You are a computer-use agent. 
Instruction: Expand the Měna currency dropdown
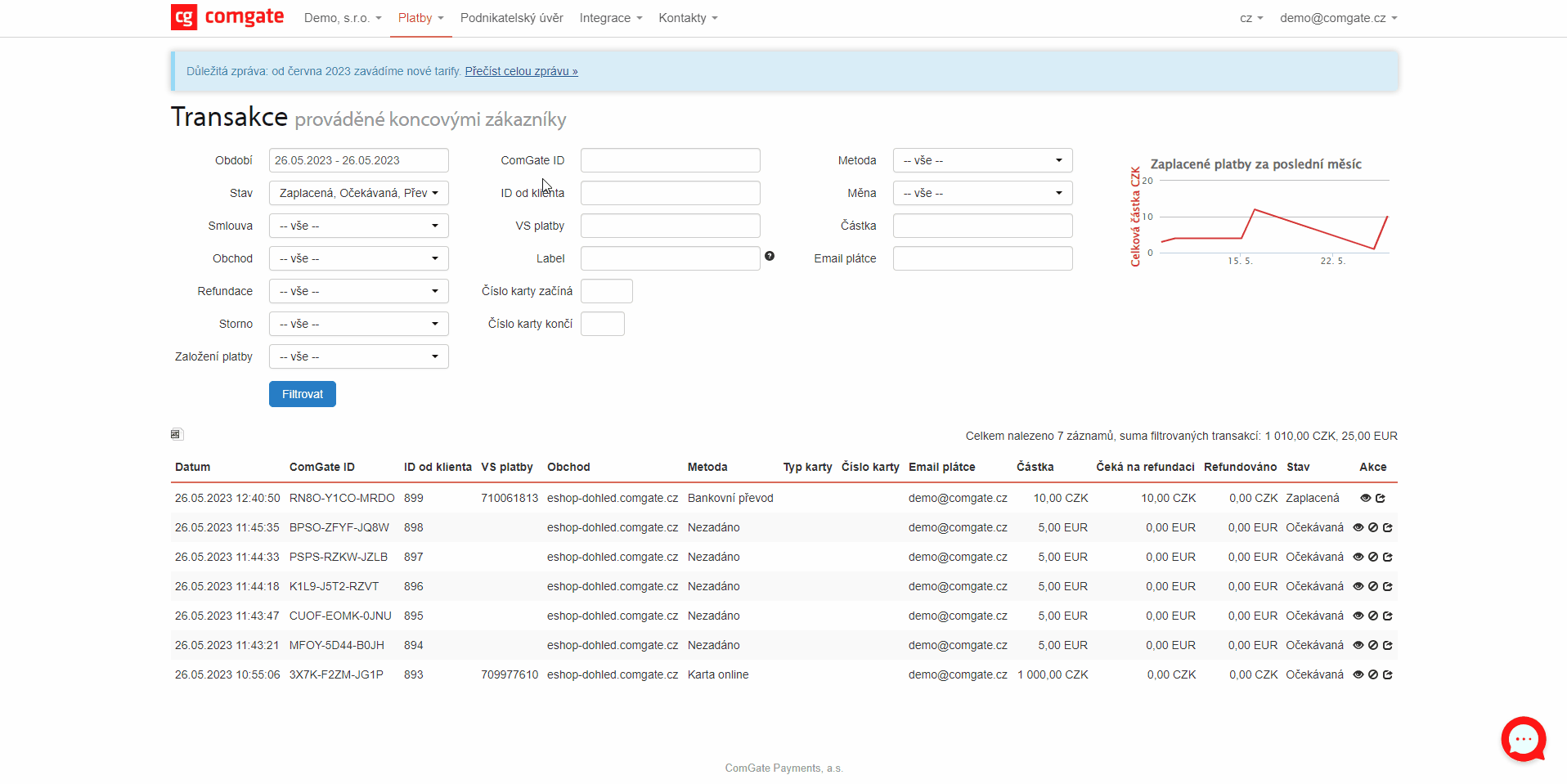(983, 193)
